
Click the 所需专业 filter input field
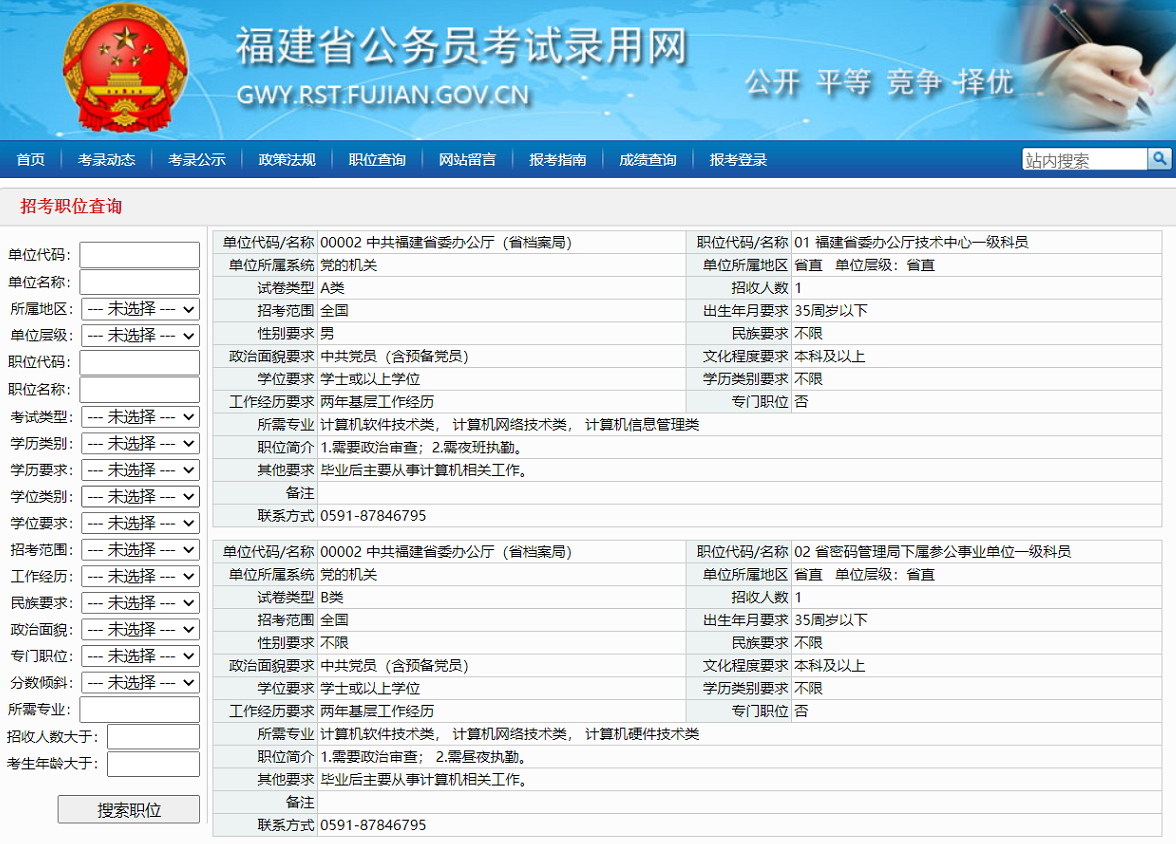point(140,709)
